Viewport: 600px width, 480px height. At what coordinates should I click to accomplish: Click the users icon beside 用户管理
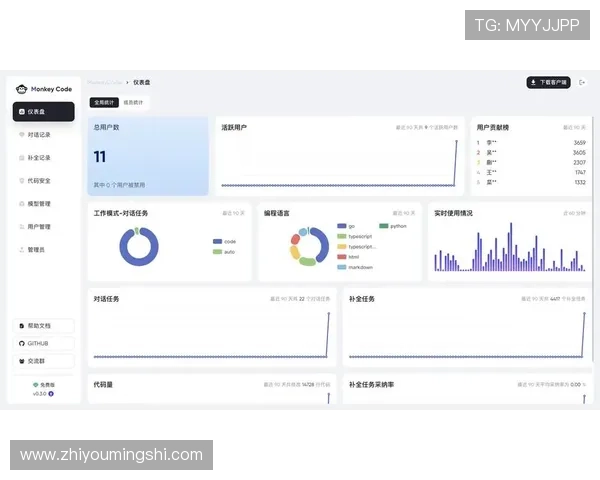click(x=22, y=227)
